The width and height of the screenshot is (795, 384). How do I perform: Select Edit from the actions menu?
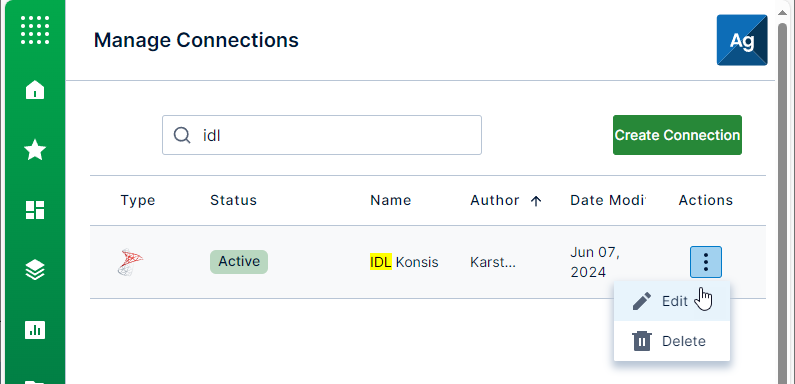coord(672,301)
